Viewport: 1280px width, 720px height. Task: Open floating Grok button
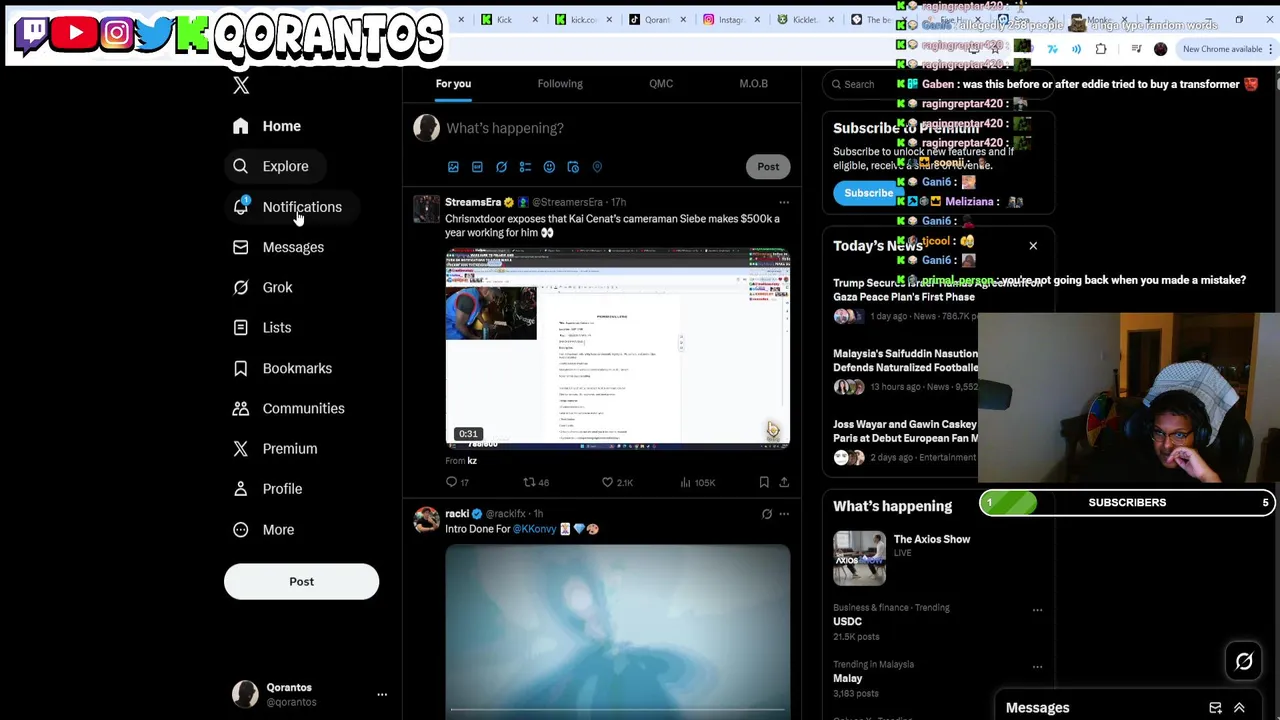[x=1244, y=661]
